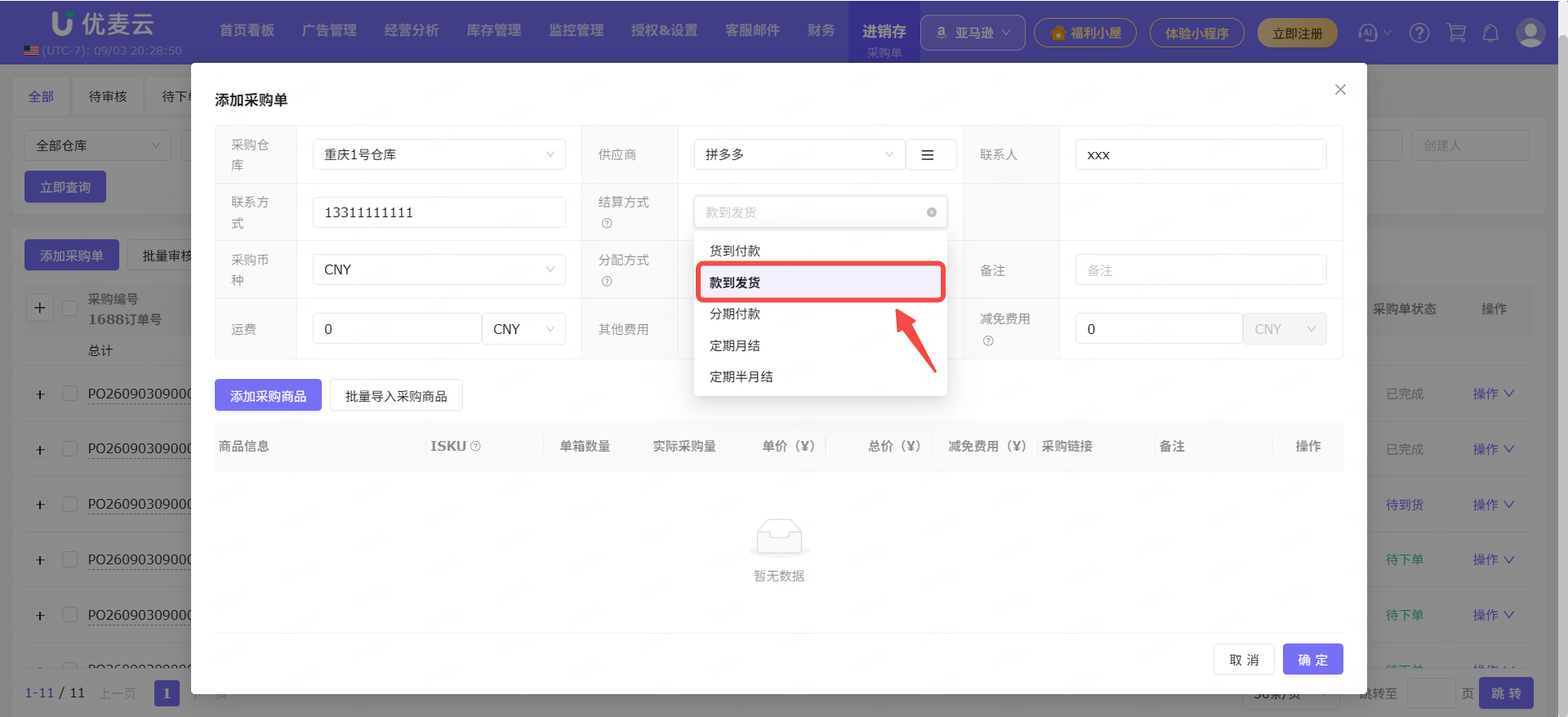Viewport: 1568px width, 717px height.
Task: Open the 亚马逊 platform dropdown
Action: coord(973,33)
